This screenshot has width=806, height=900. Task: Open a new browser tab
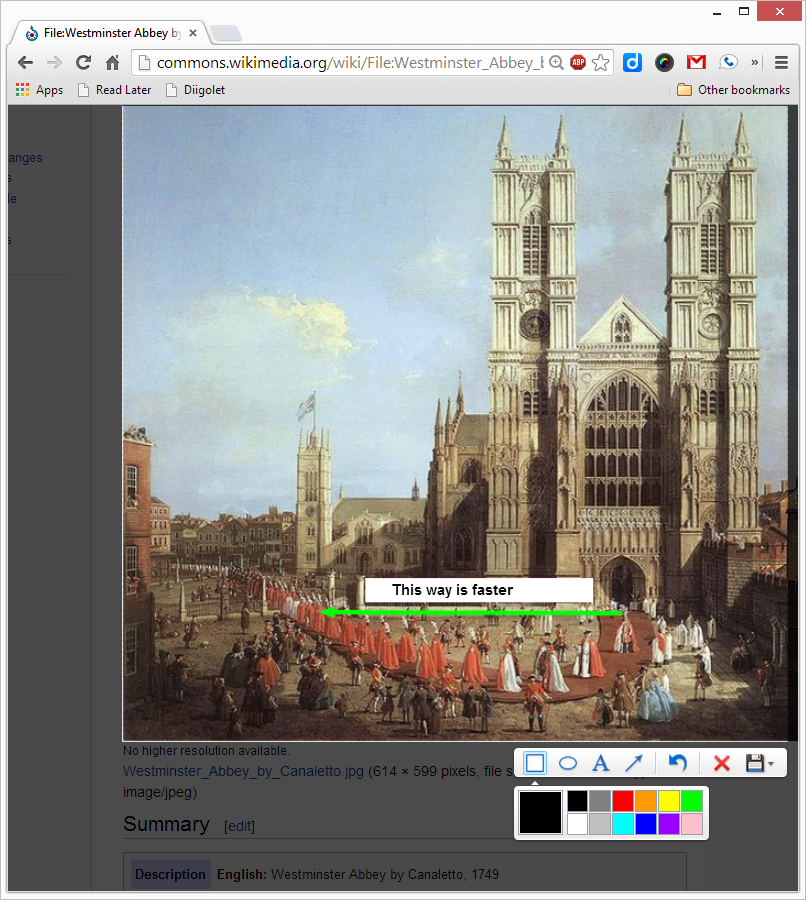click(x=226, y=33)
